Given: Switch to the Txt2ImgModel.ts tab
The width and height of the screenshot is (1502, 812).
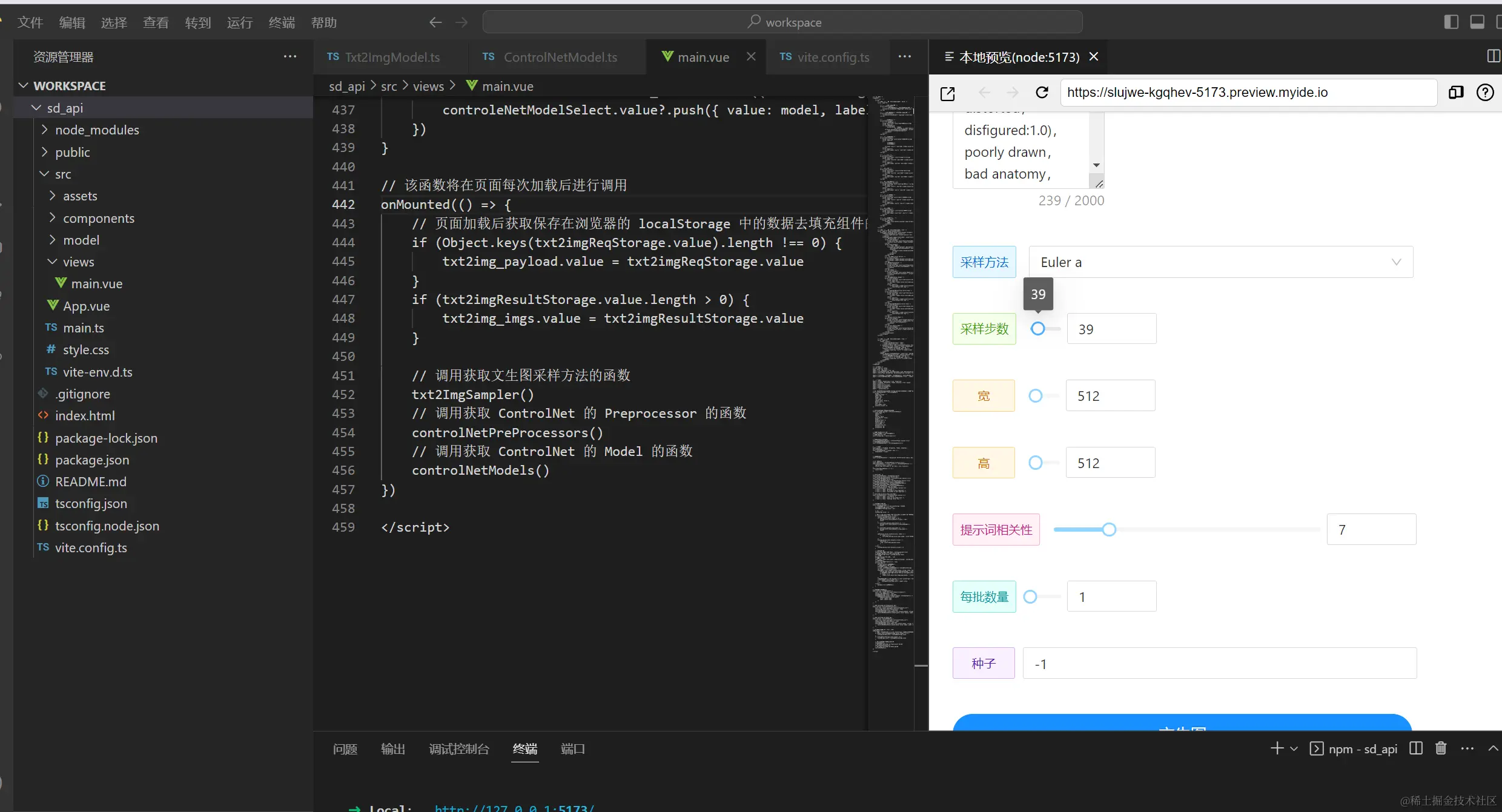Looking at the screenshot, I should pyautogui.click(x=391, y=57).
